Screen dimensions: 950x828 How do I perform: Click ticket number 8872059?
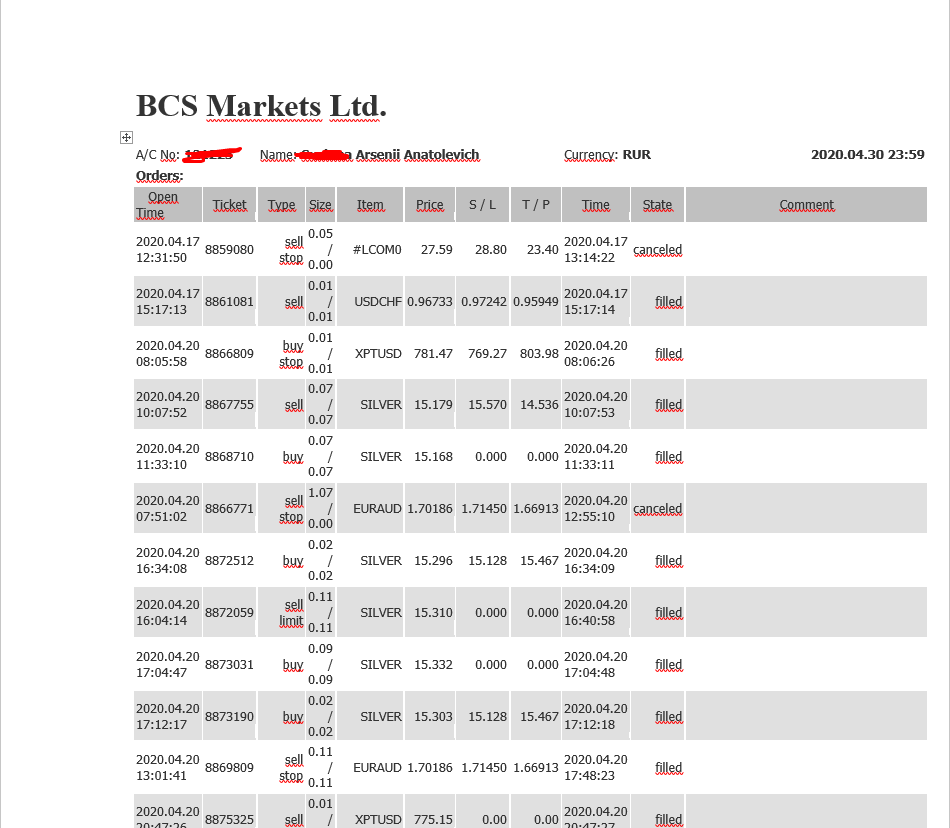(x=229, y=613)
